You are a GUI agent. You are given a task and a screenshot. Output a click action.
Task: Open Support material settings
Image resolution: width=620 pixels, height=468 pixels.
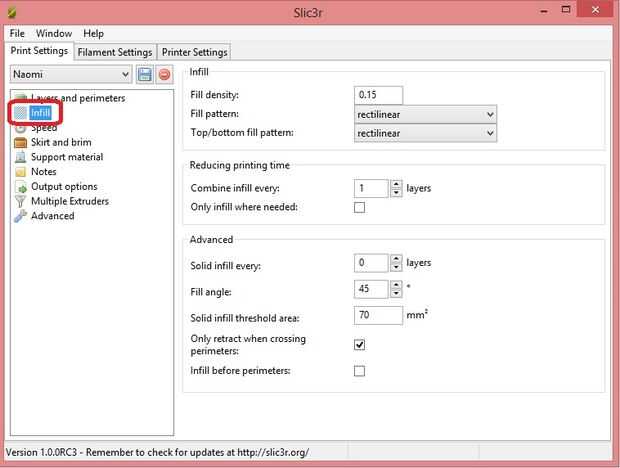pos(67,157)
